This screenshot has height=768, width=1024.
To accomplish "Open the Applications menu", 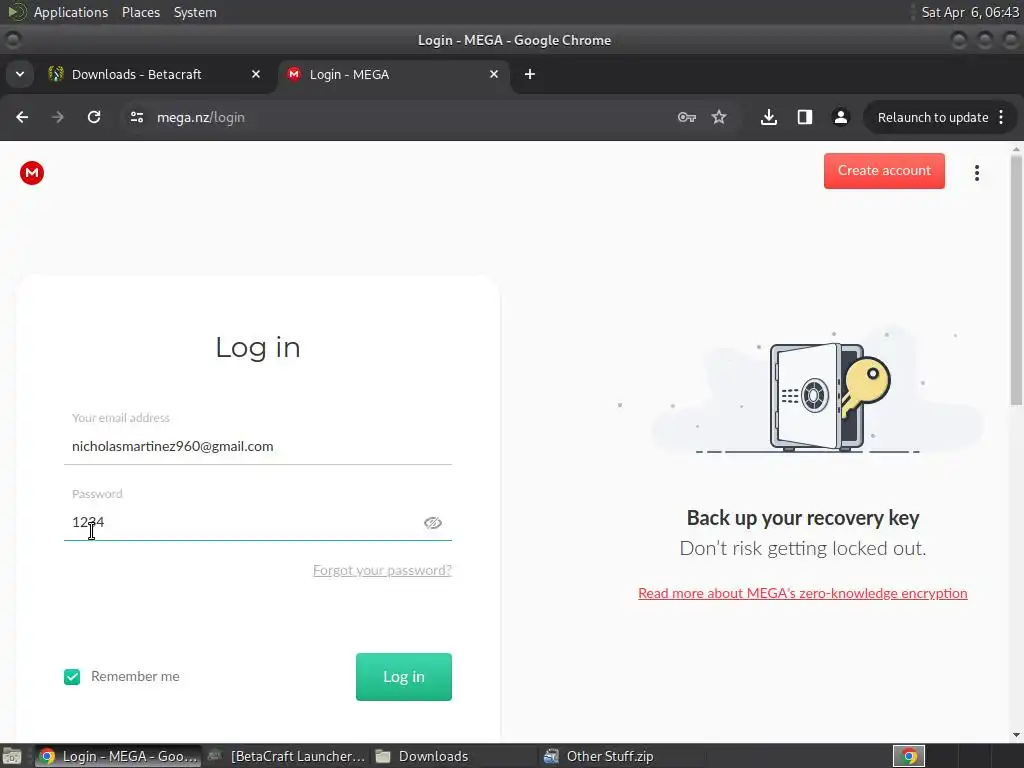I will 71,12.
